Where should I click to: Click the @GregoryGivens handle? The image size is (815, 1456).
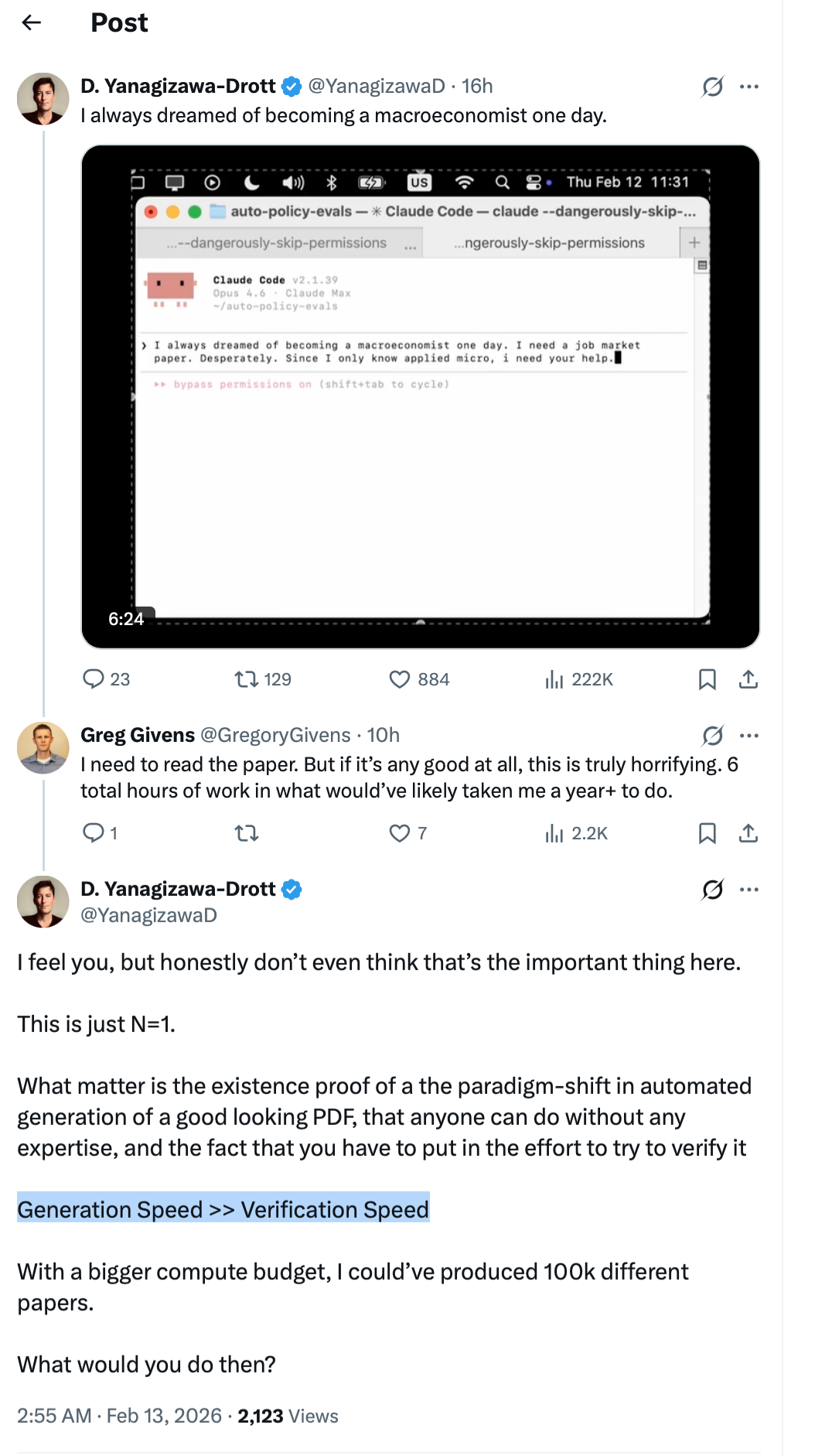point(275,735)
